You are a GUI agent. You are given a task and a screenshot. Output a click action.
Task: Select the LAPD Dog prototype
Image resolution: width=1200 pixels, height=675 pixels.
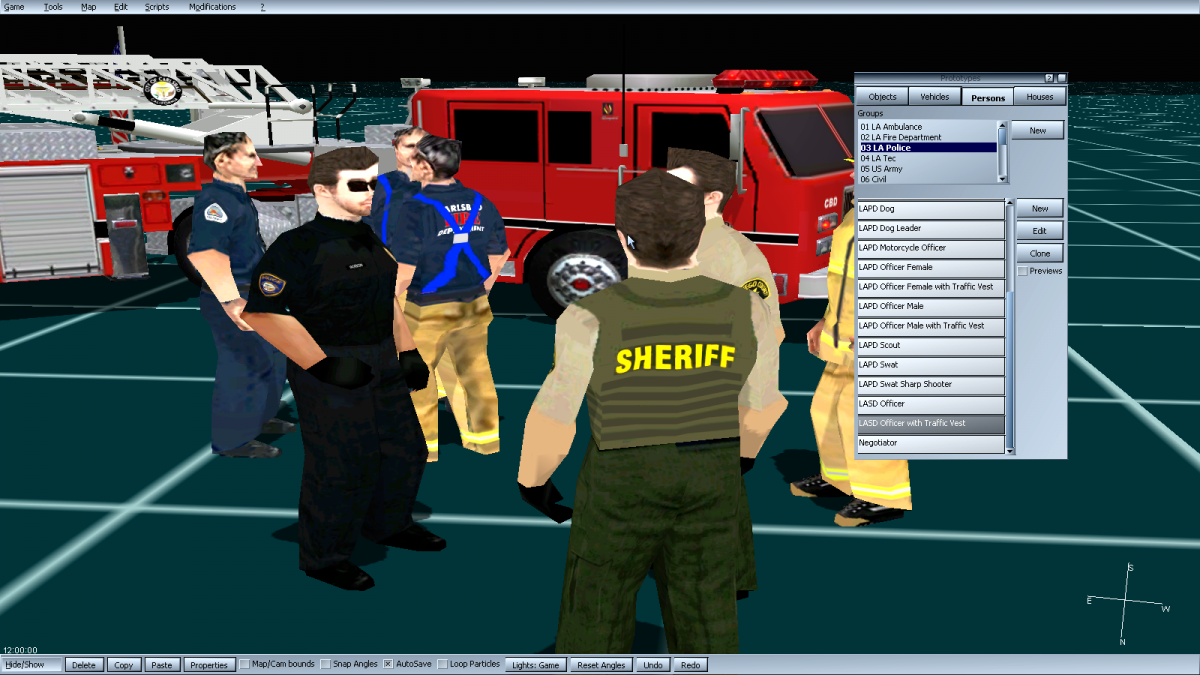pos(931,209)
